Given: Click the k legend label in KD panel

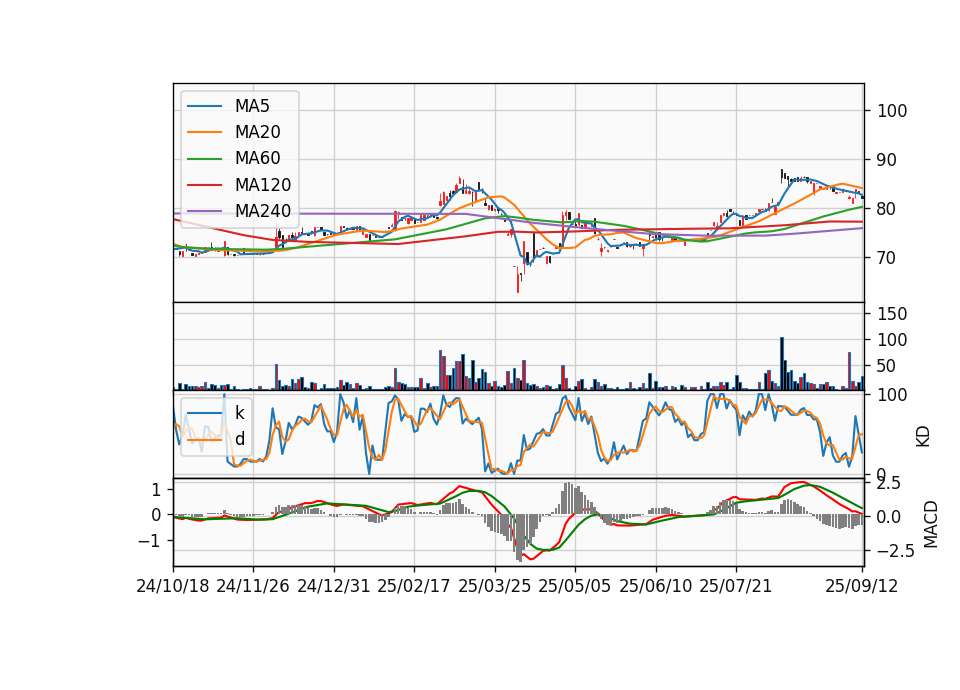Looking at the screenshot, I should 239,412.
